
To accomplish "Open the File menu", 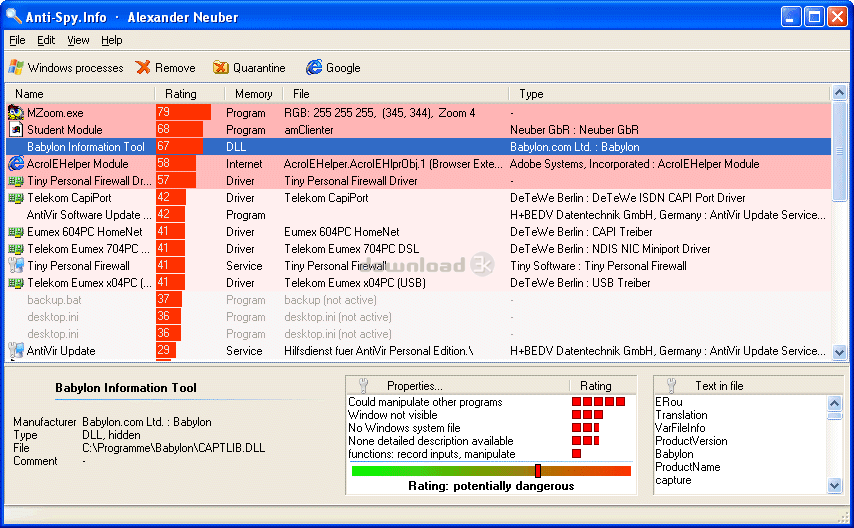I will coord(17,40).
